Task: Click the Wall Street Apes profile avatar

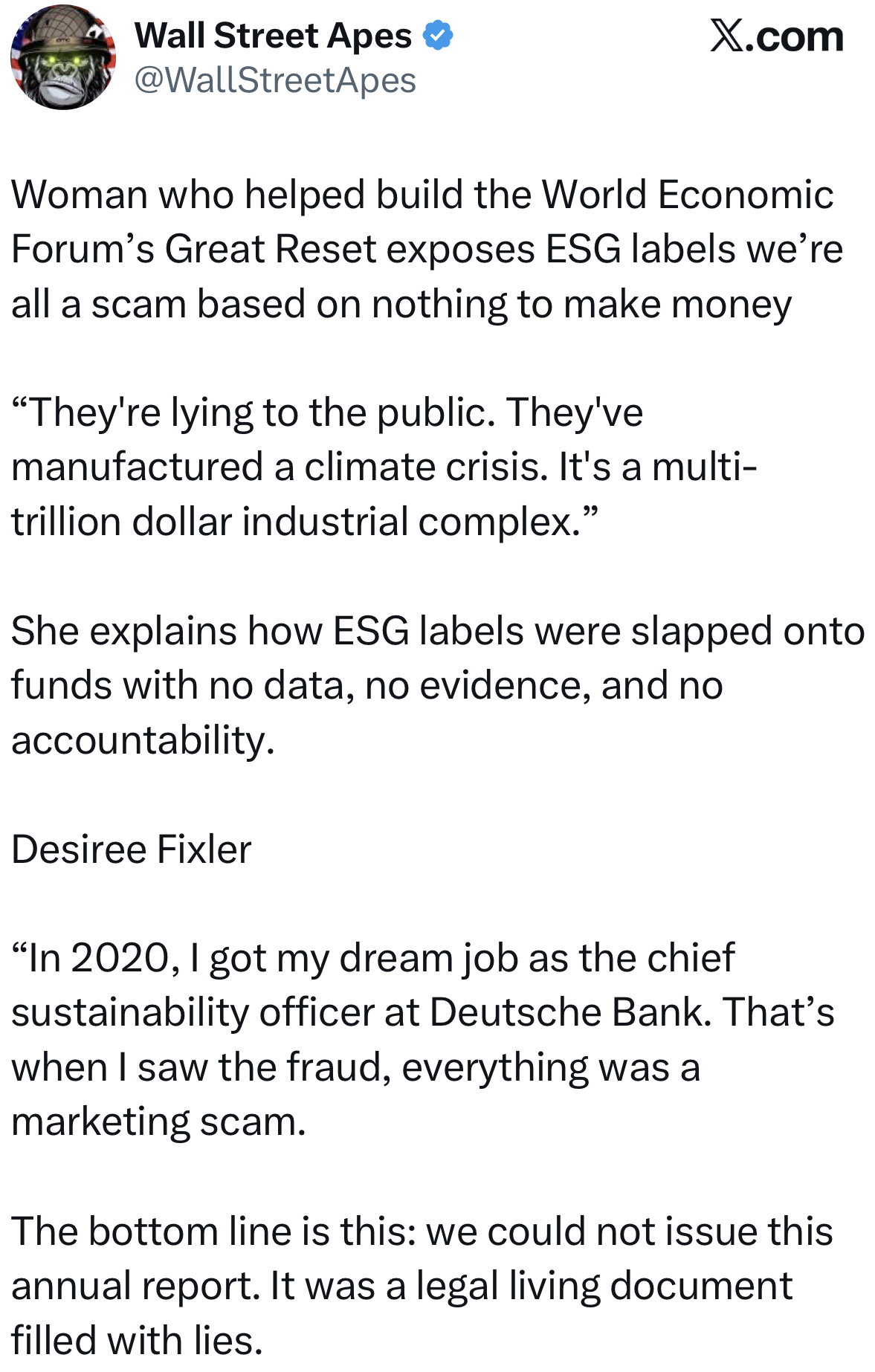Action: 62,58
